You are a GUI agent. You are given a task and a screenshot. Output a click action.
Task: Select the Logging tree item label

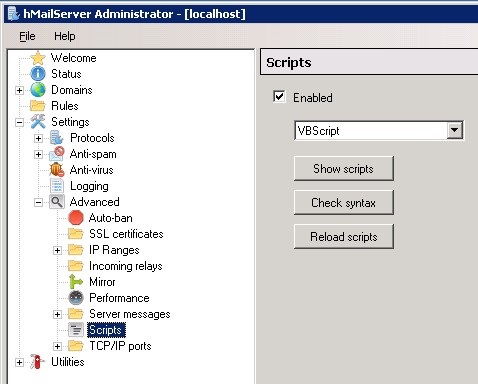pyautogui.click(x=89, y=186)
